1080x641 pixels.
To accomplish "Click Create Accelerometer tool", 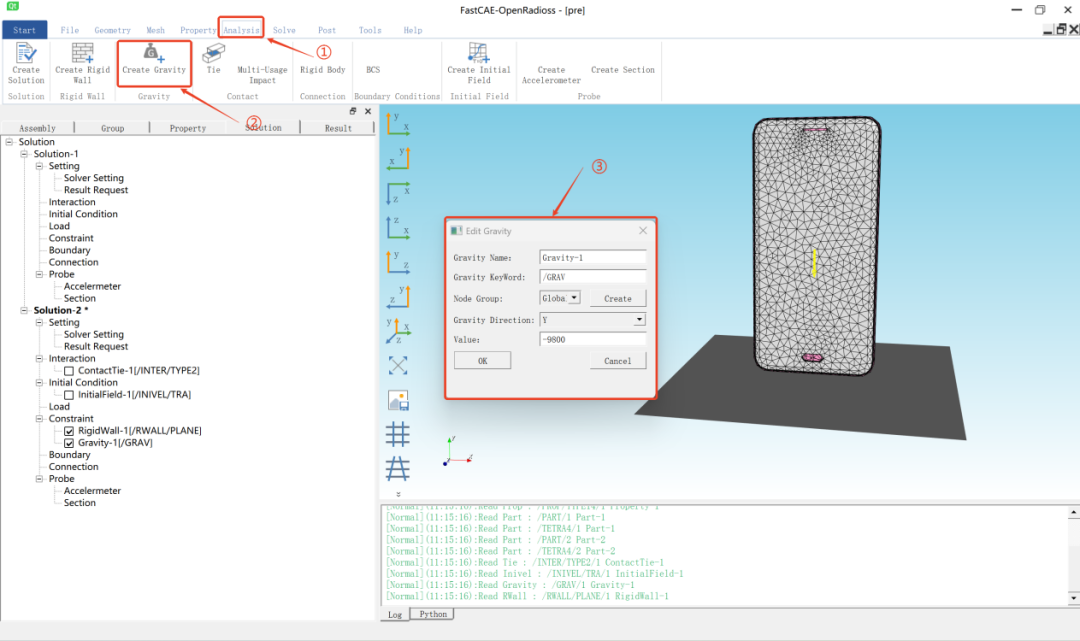I will 551,74.
